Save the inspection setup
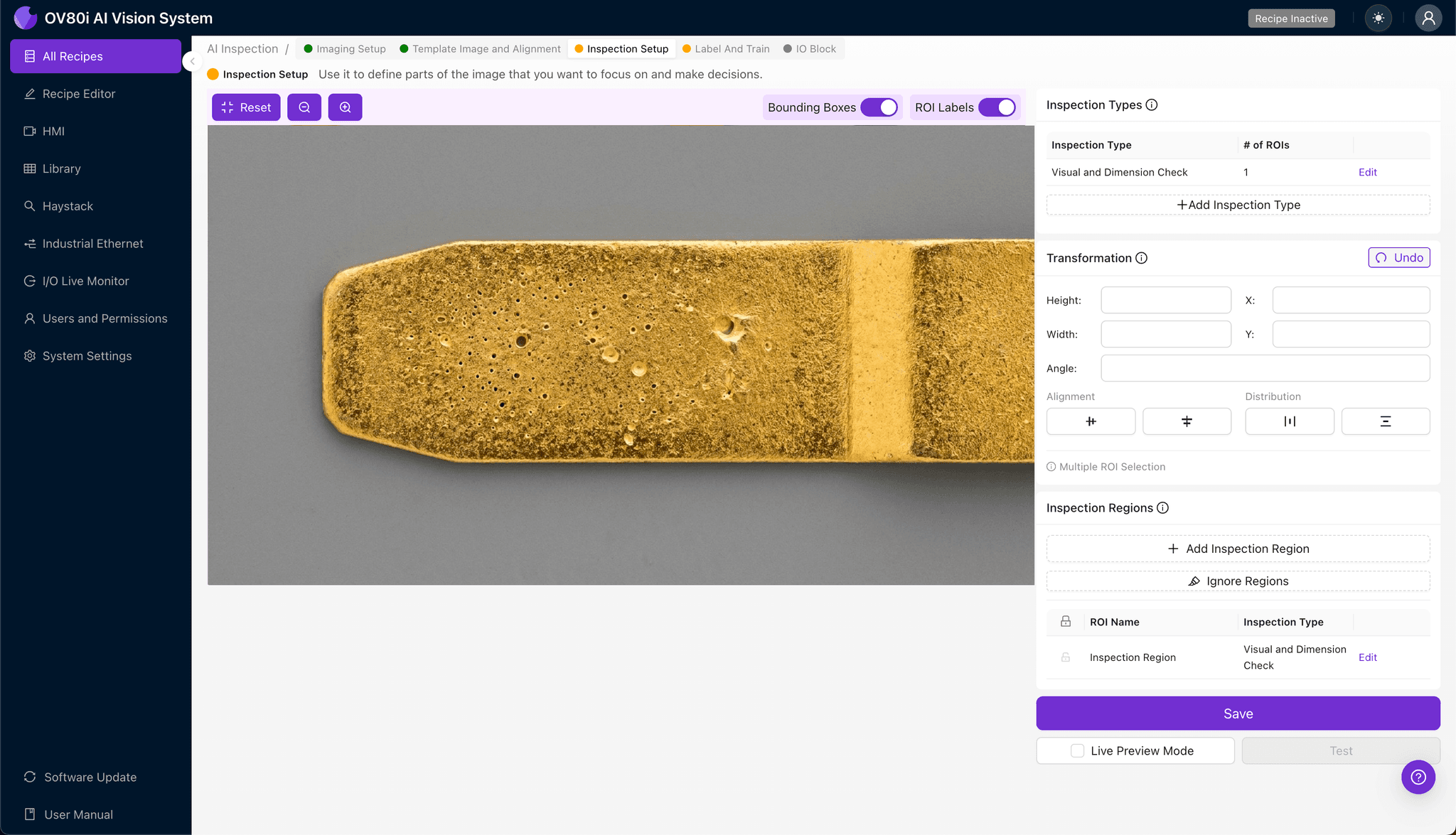 tap(1238, 714)
